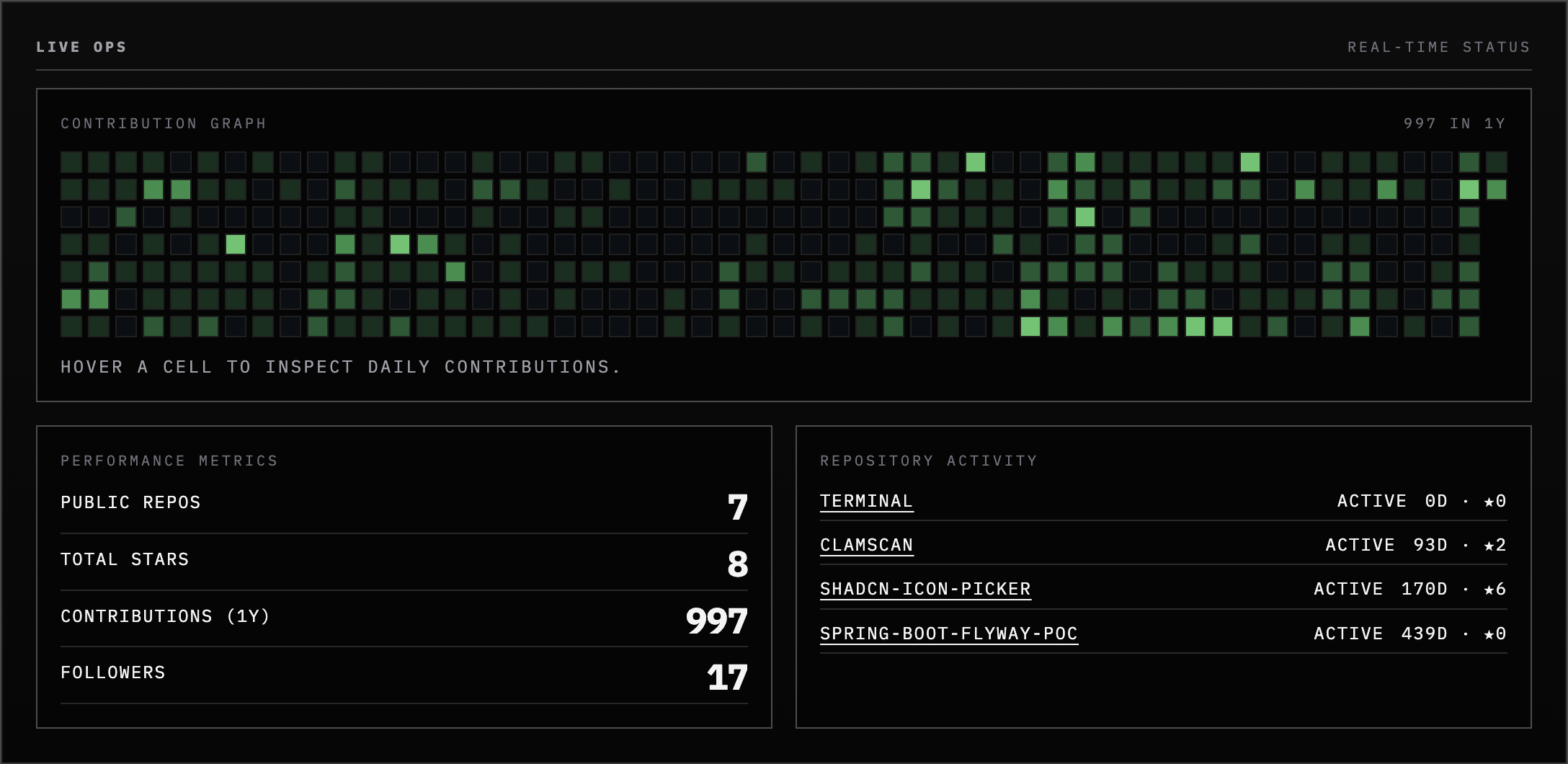Click the Public Repos count of 7
Screen dimensions: 1568x764
coord(737,507)
